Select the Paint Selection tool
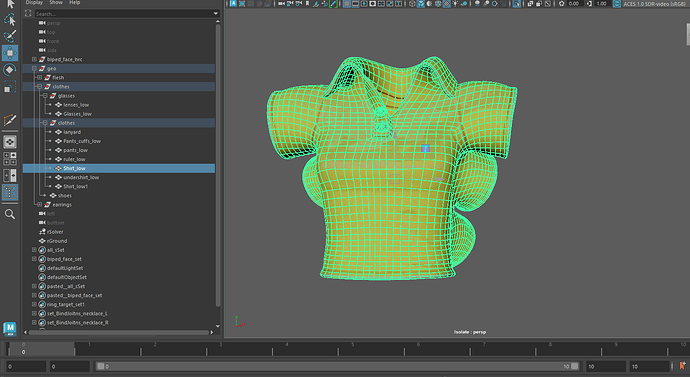Screen dimensions: 690x377 click(10, 36)
